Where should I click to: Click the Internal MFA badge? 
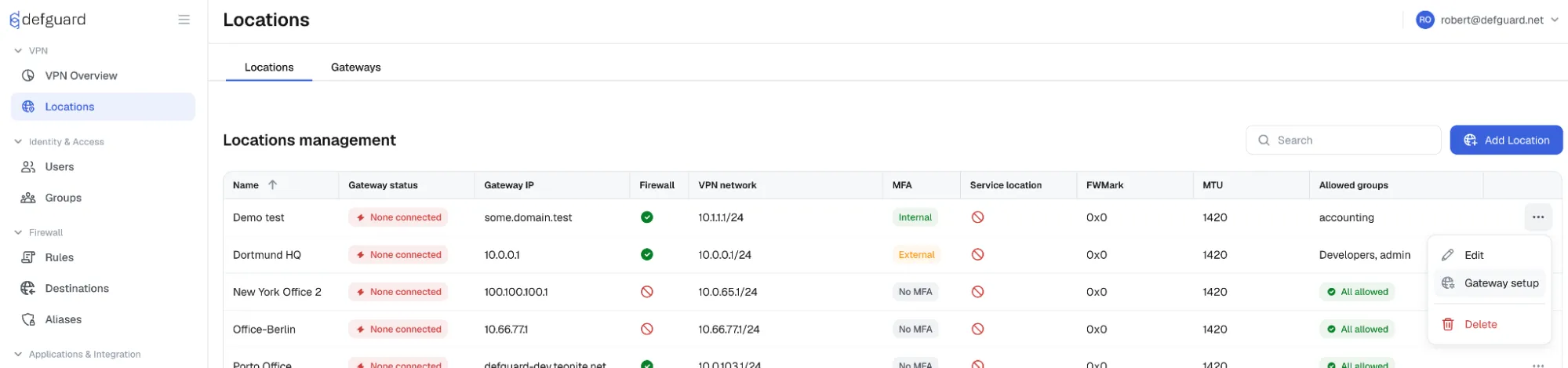coord(915,217)
